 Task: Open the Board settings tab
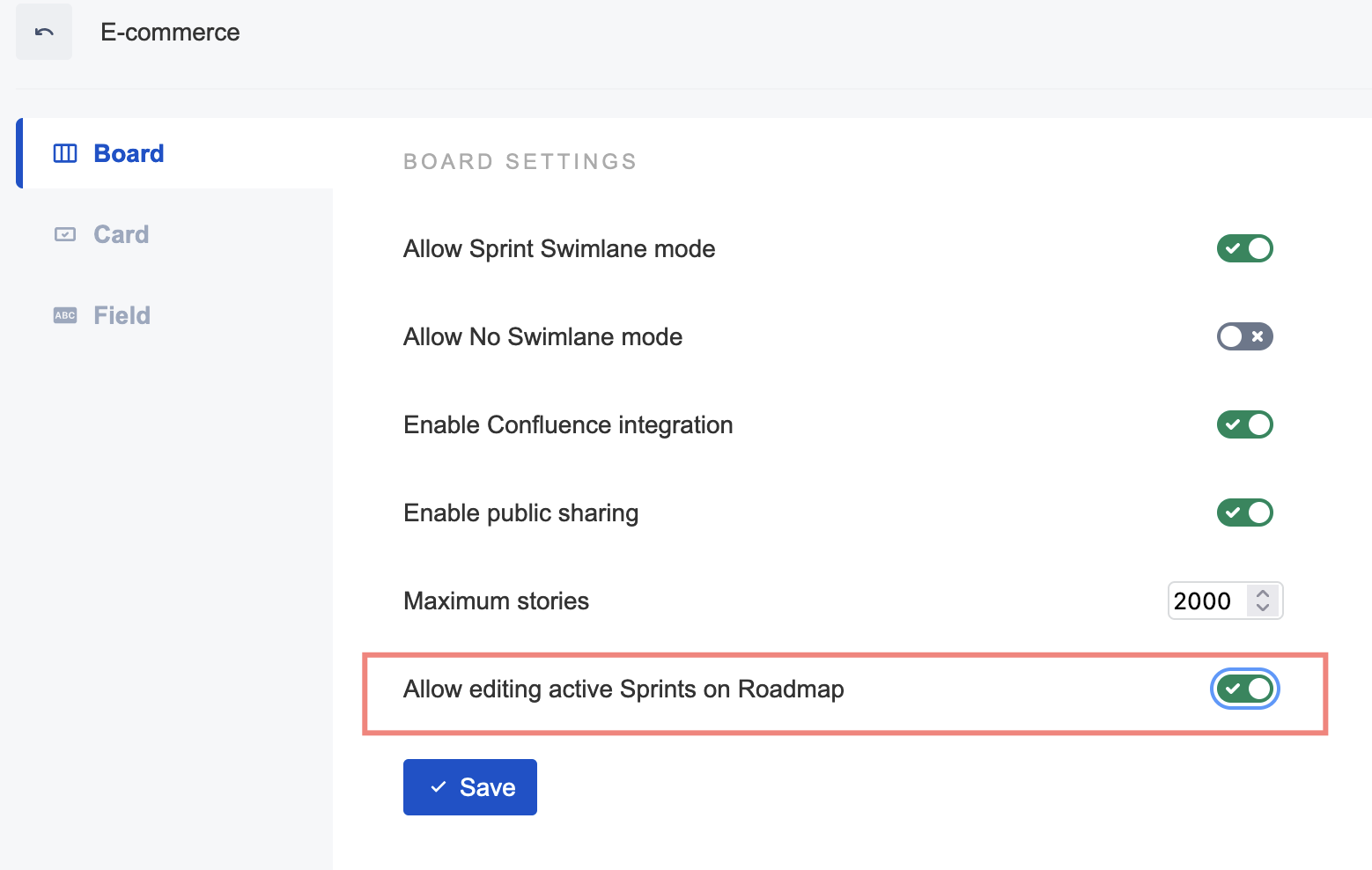click(x=129, y=154)
